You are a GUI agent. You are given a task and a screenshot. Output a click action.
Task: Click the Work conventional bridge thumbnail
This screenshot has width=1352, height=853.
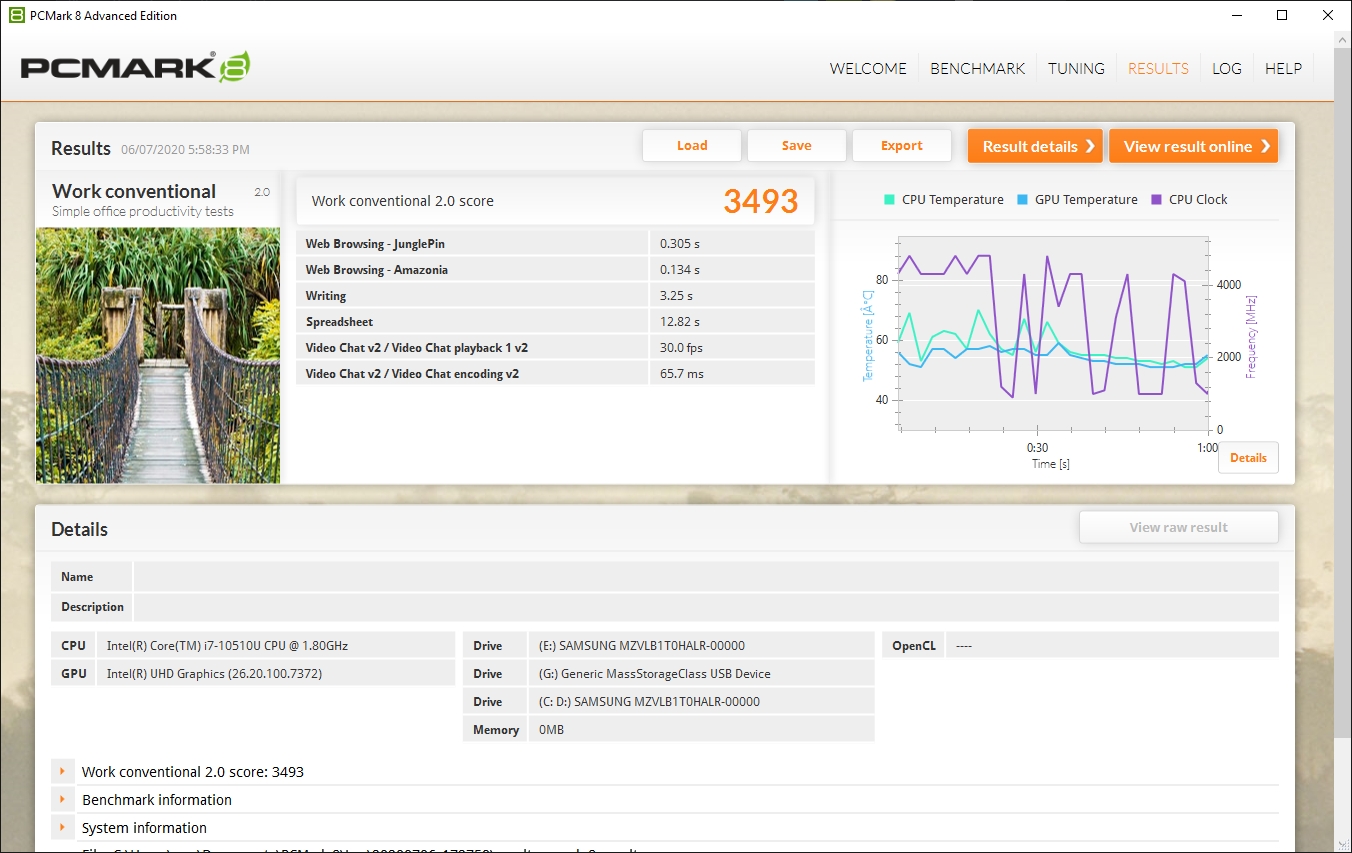[x=158, y=355]
